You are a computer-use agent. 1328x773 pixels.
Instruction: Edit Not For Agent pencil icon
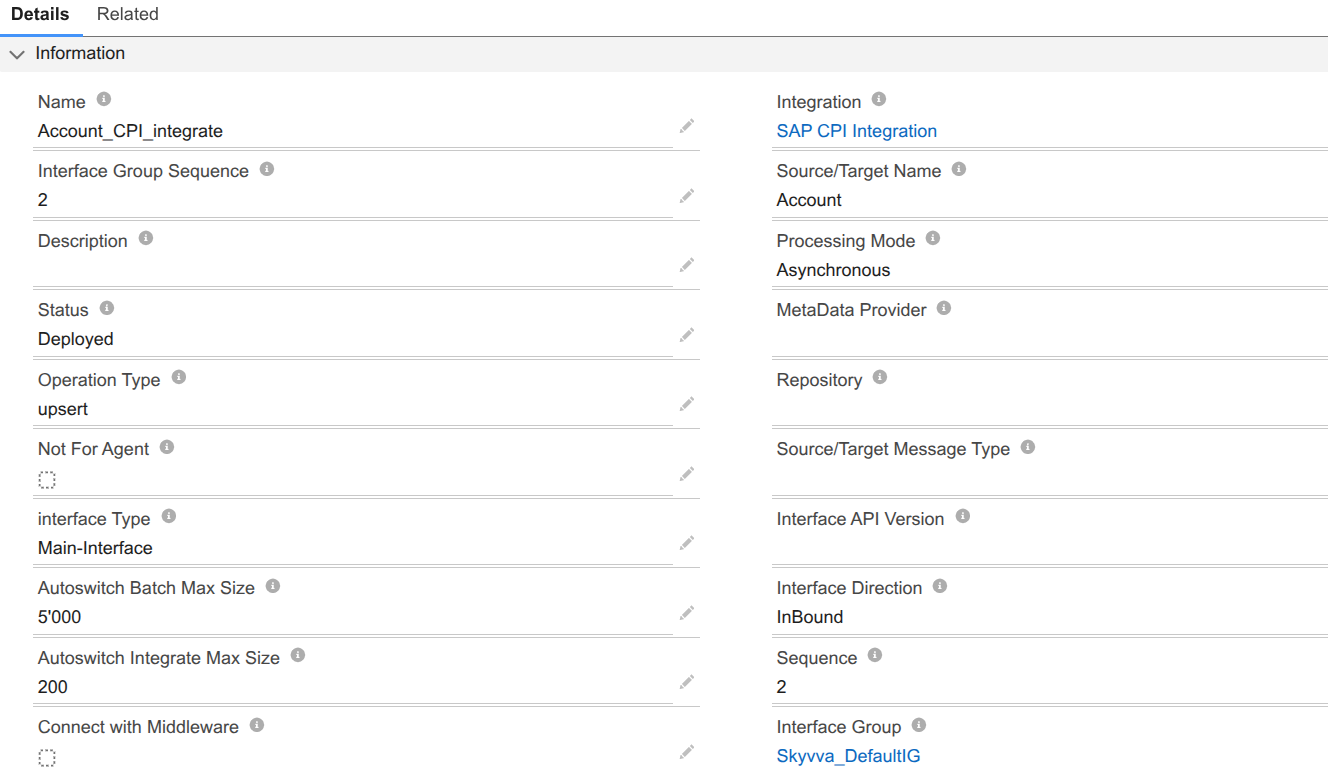tap(687, 474)
